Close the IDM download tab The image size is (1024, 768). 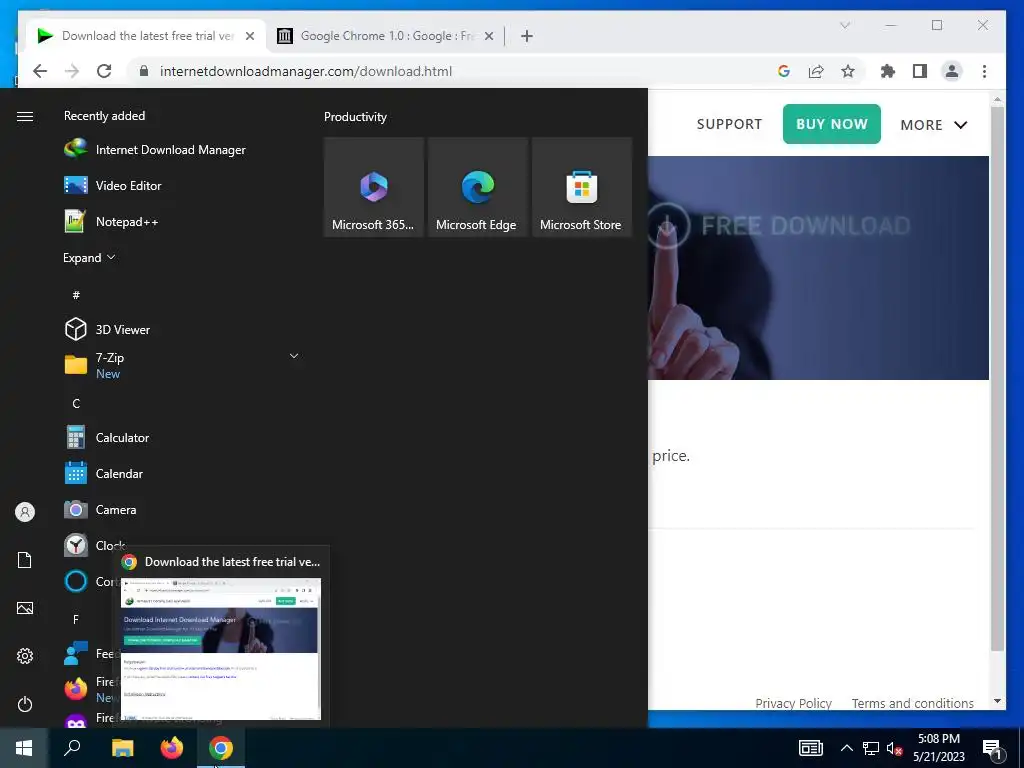click(x=249, y=36)
